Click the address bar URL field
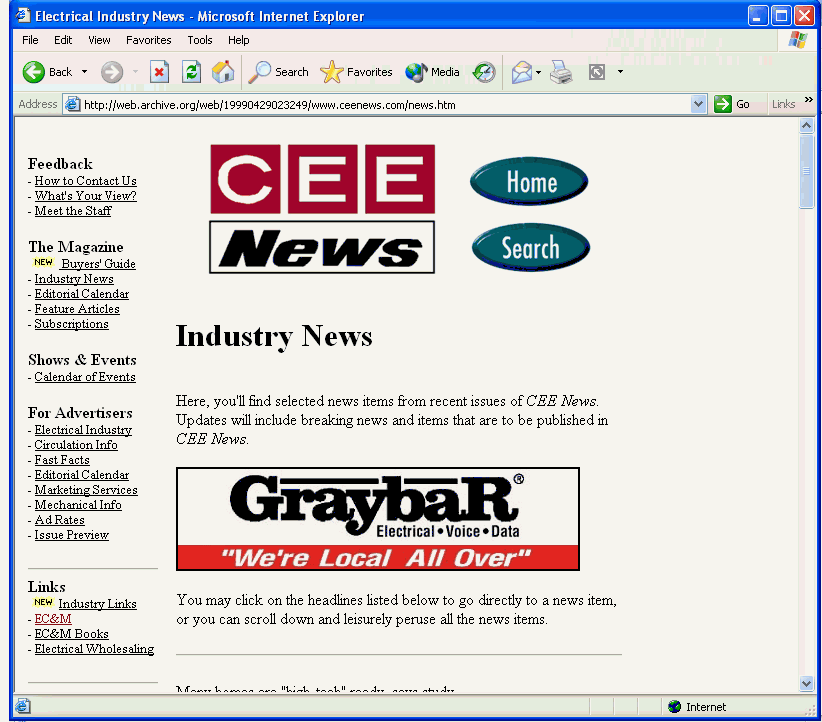822x722 pixels. coord(386,104)
